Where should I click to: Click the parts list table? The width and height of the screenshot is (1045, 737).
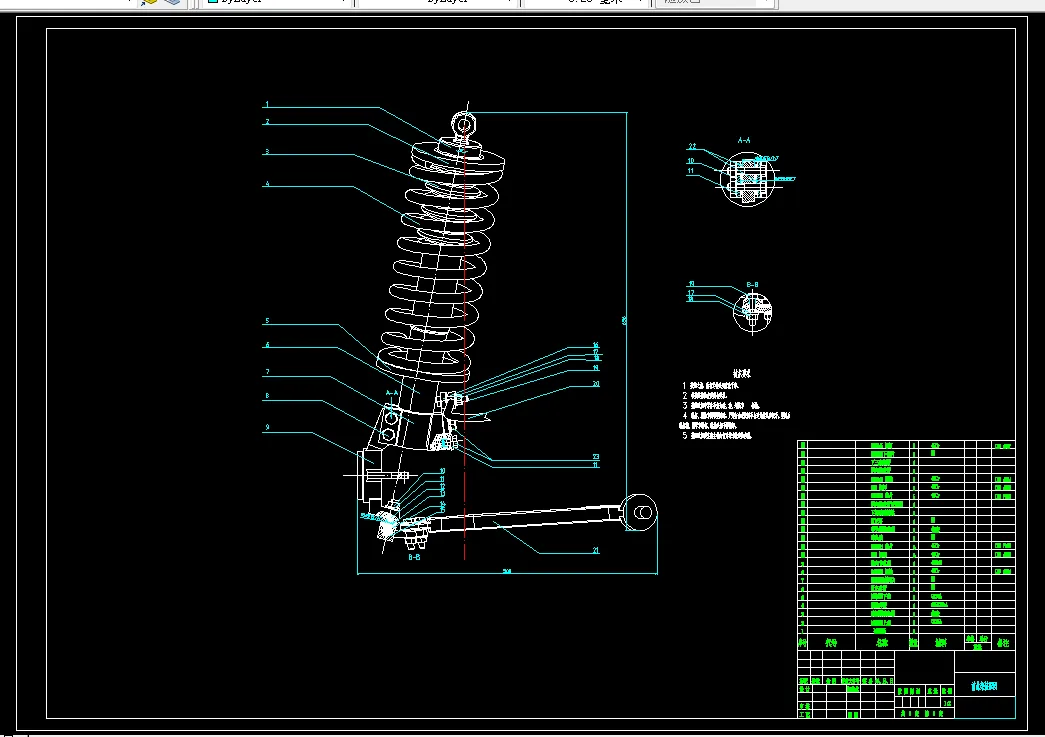pos(905,535)
